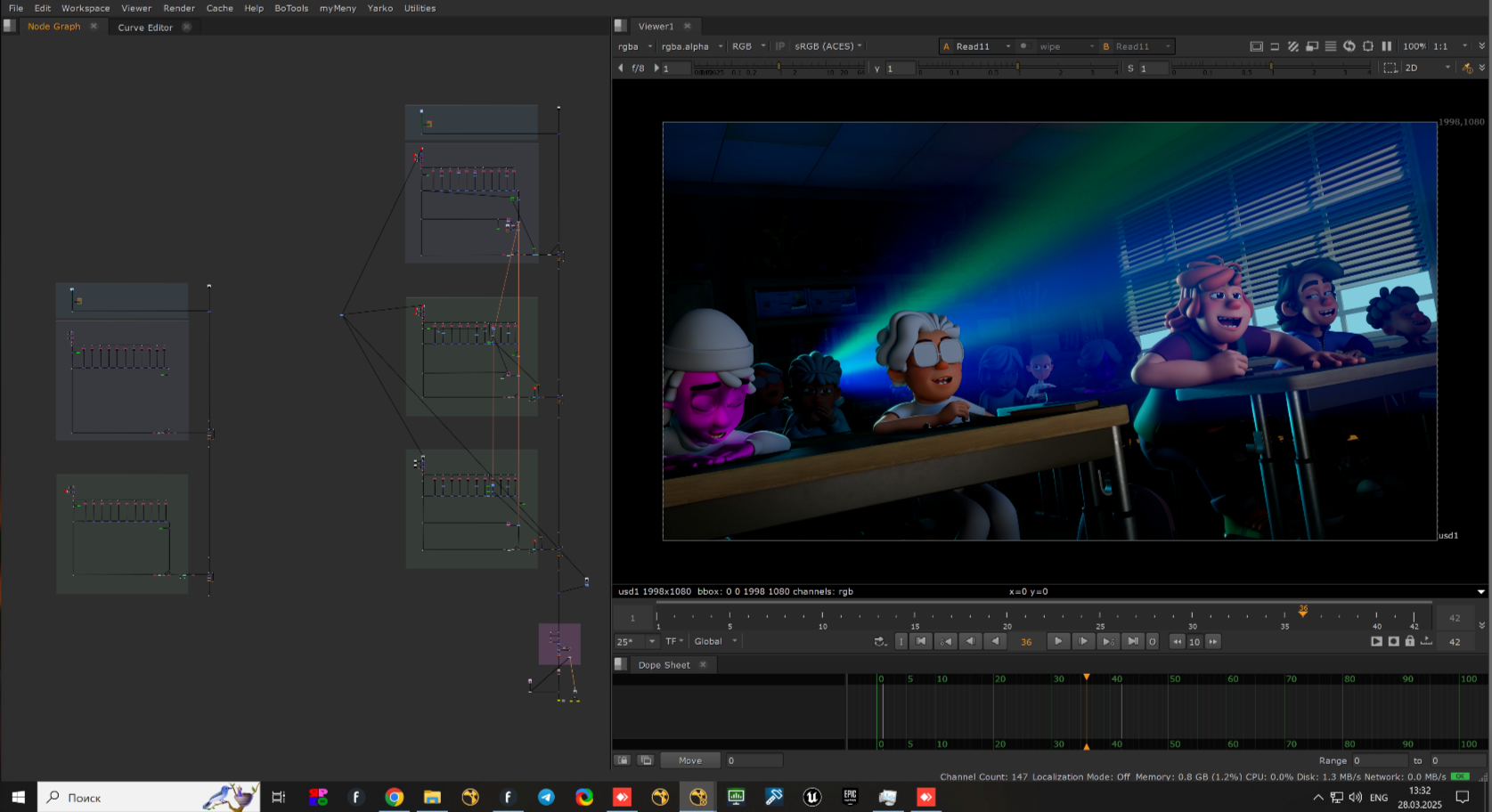Go to next keyframe button
The width and height of the screenshot is (1492, 812).
(1107, 641)
